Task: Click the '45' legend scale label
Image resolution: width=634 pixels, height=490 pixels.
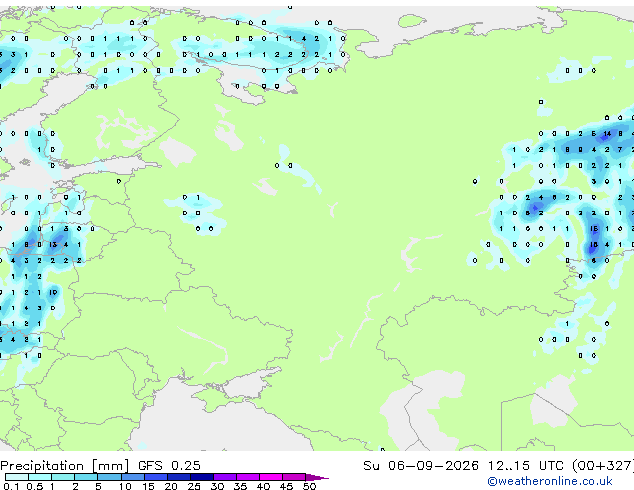Action: [x=286, y=486]
